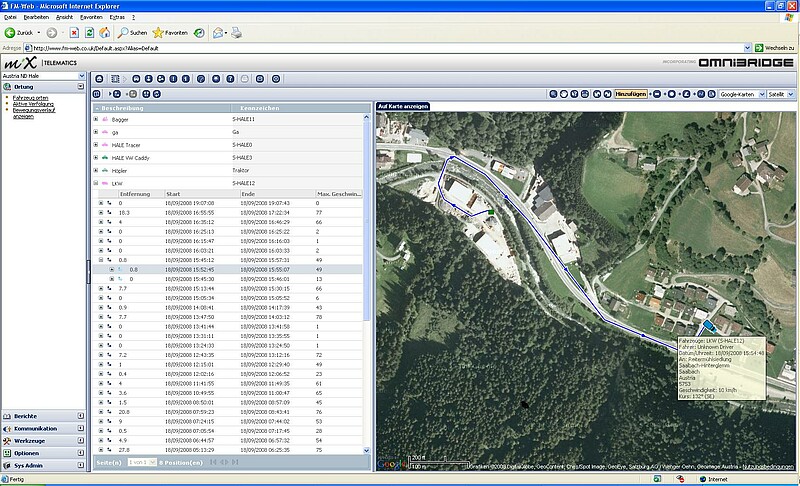Viewport: 800px width, 486px height.
Task: Click the trip icon on the 18.3 distance row
Action: click(x=109, y=213)
